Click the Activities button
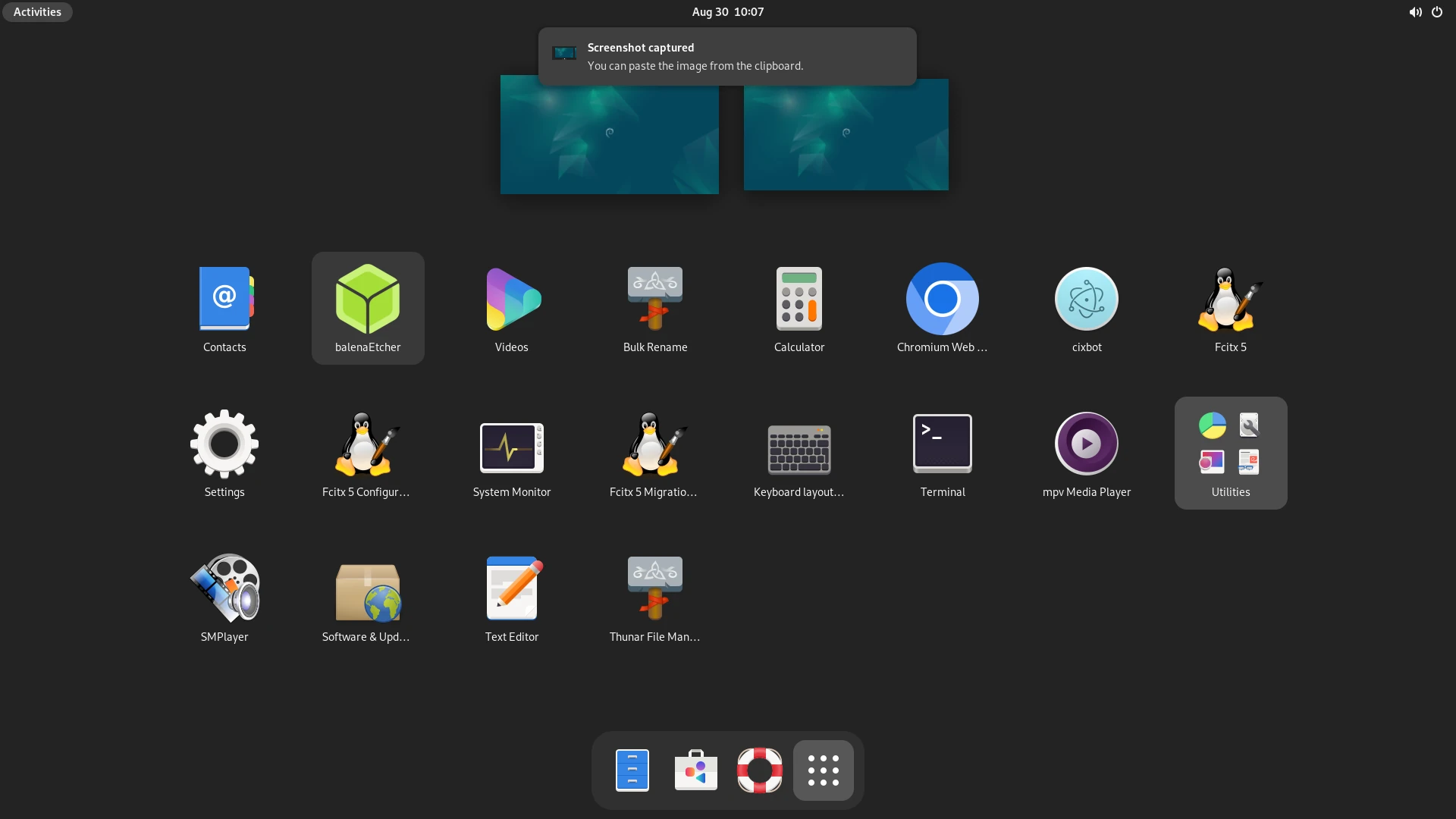Screen dimensions: 1456x819 tap(37, 12)
